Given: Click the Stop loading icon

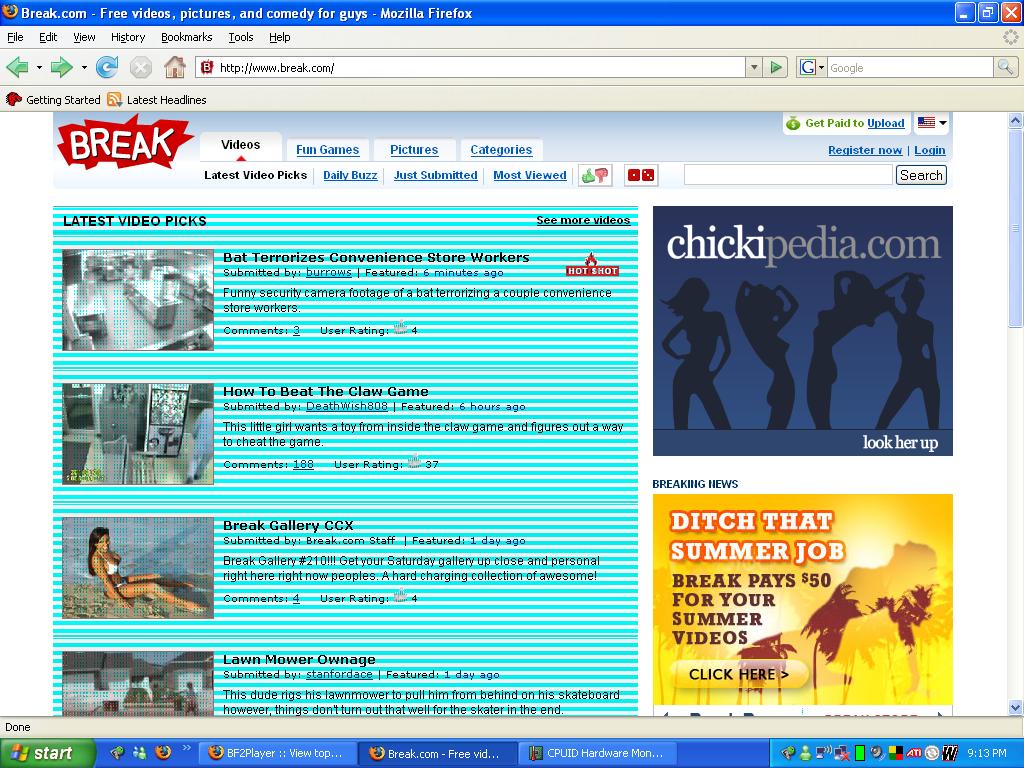Looking at the screenshot, I should tap(140, 67).
